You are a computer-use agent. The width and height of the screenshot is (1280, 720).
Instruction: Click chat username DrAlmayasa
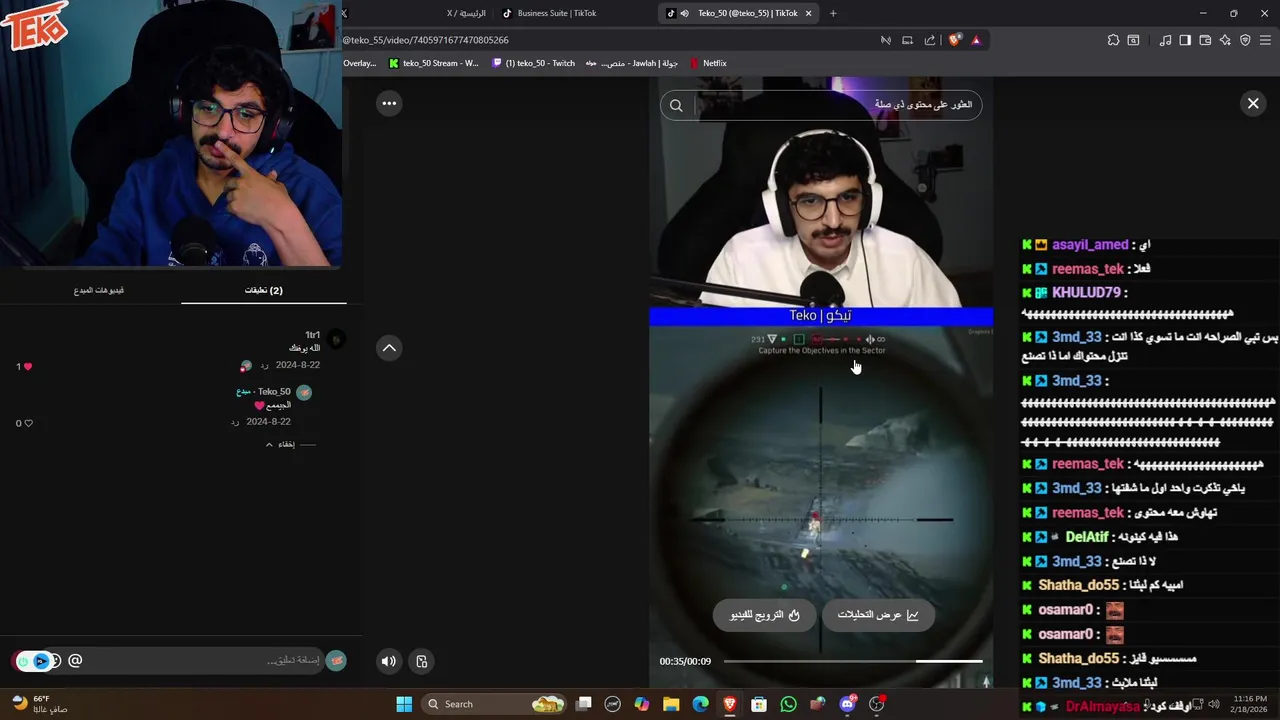(x=1102, y=706)
